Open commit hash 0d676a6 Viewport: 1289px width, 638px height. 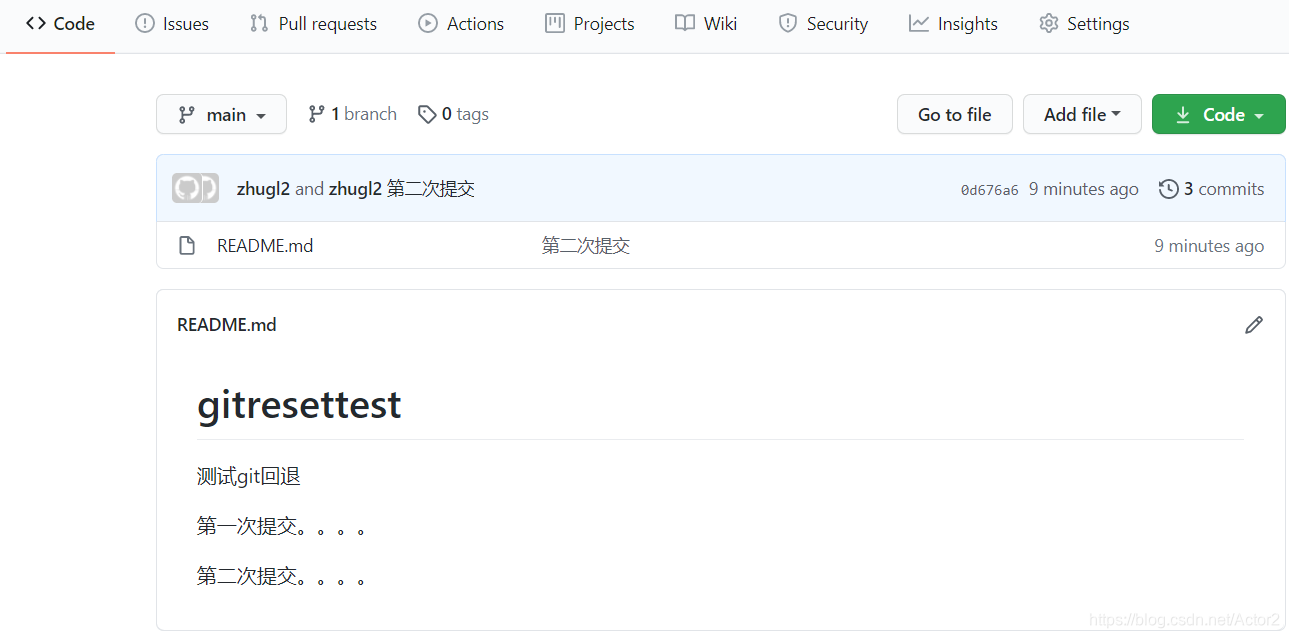point(989,190)
